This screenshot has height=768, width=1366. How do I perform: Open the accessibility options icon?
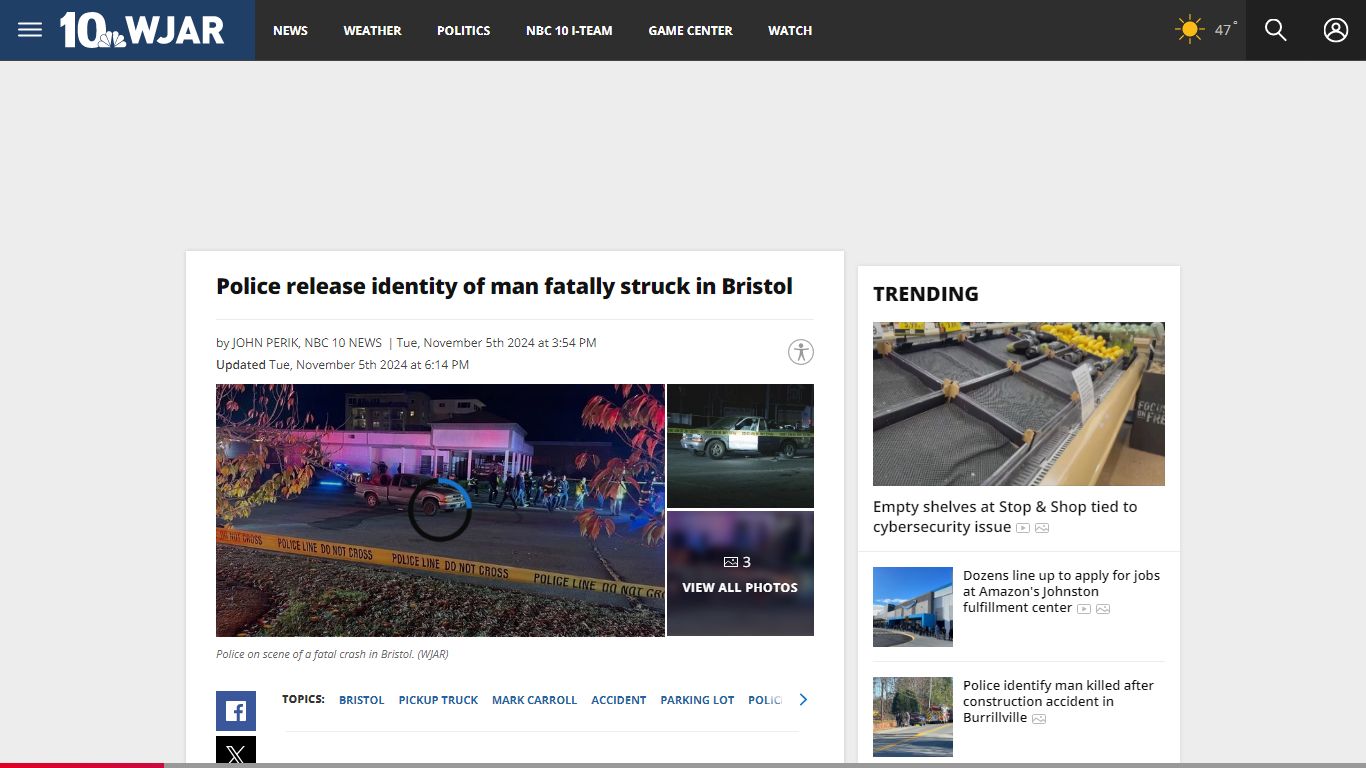tap(801, 352)
